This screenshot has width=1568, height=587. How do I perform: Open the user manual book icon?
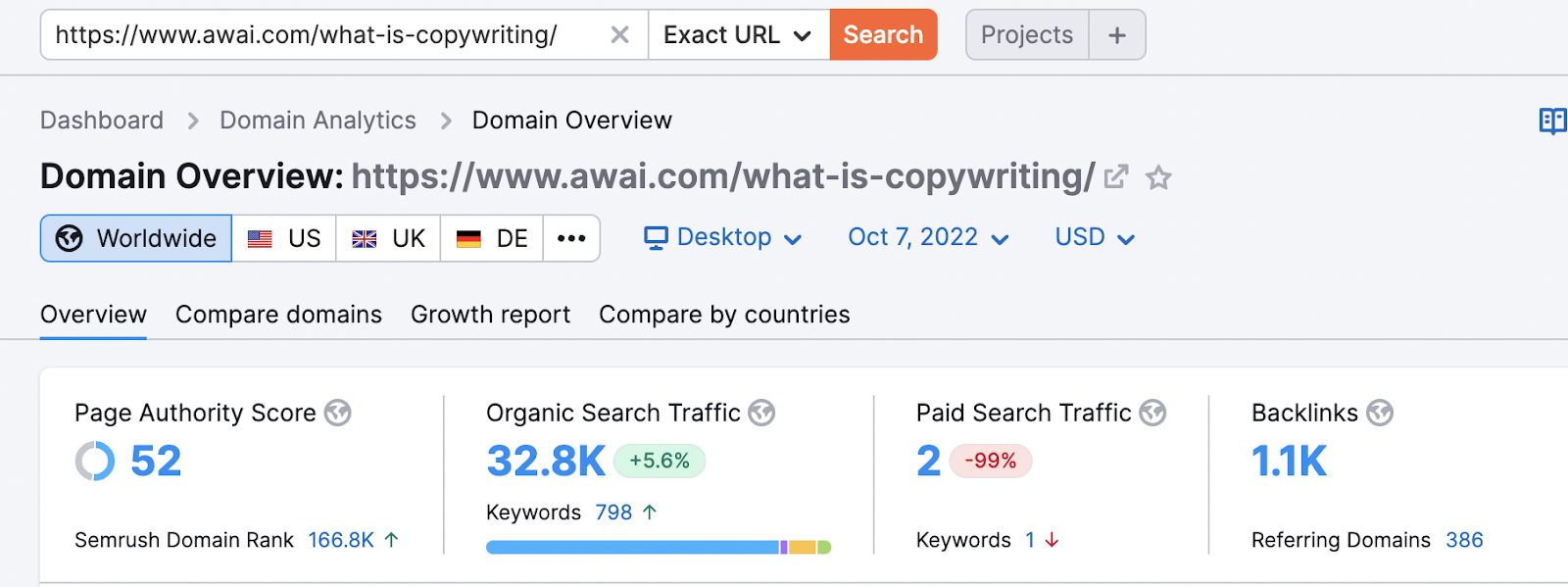(x=1552, y=121)
